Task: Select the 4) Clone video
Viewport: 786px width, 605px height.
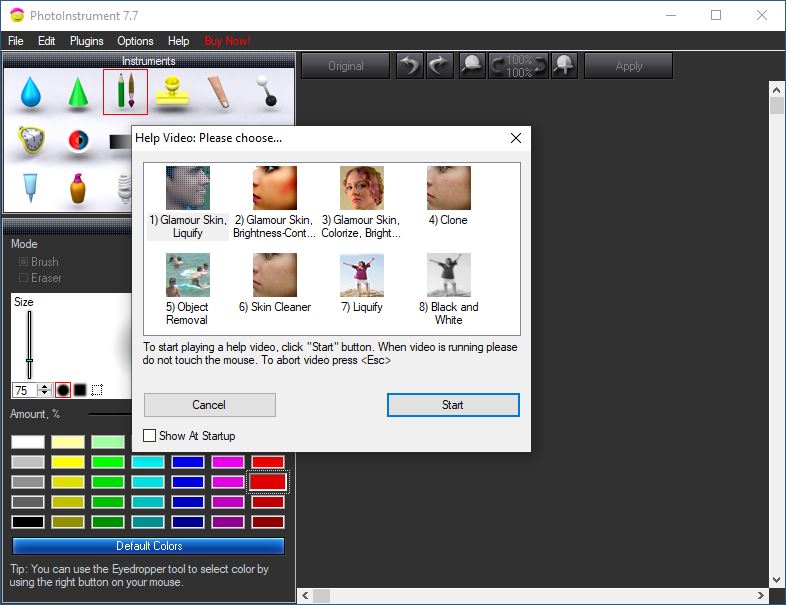Action: click(449, 196)
